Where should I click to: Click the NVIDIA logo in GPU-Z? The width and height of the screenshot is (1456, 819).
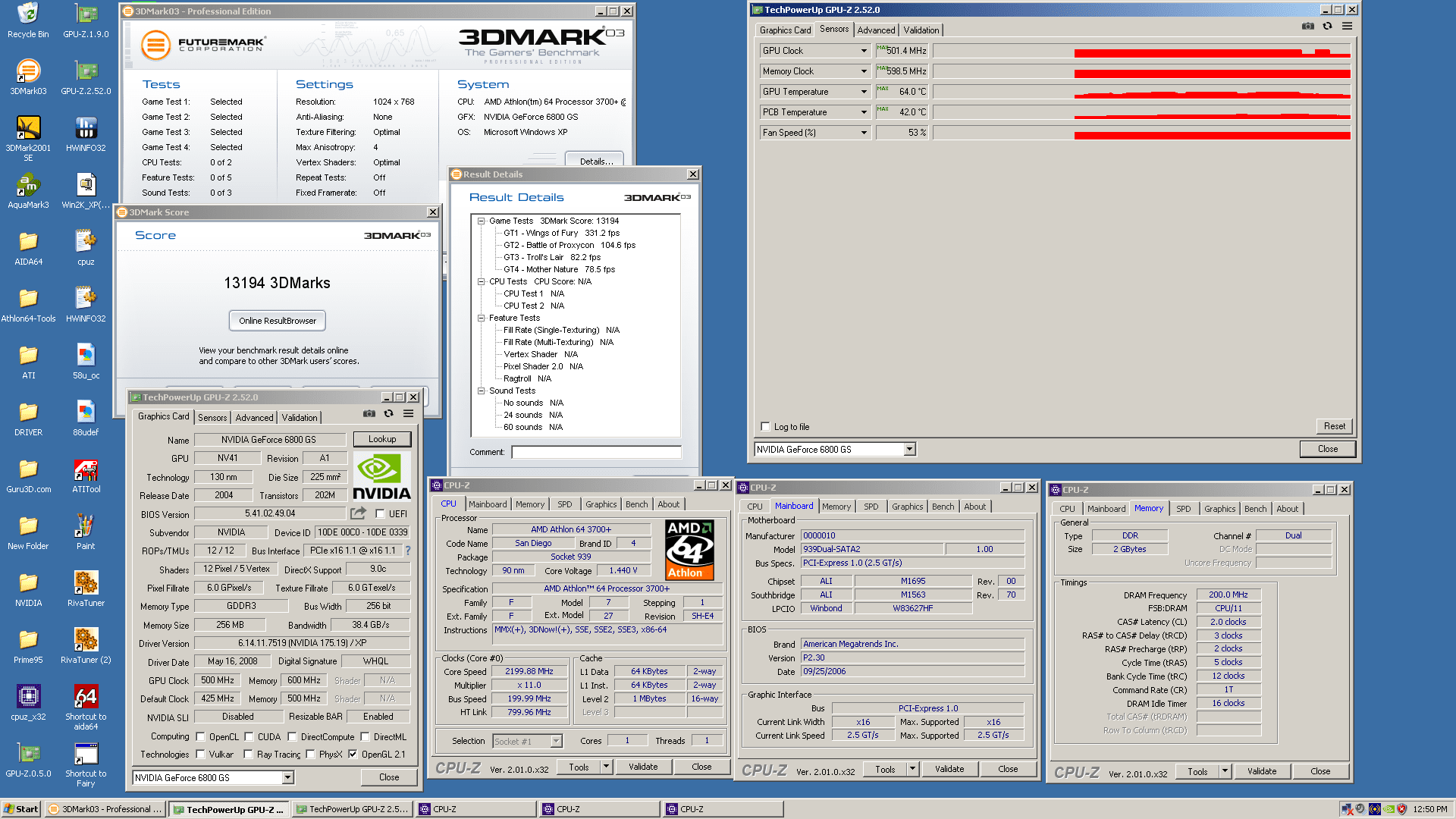click(x=381, y=477)
